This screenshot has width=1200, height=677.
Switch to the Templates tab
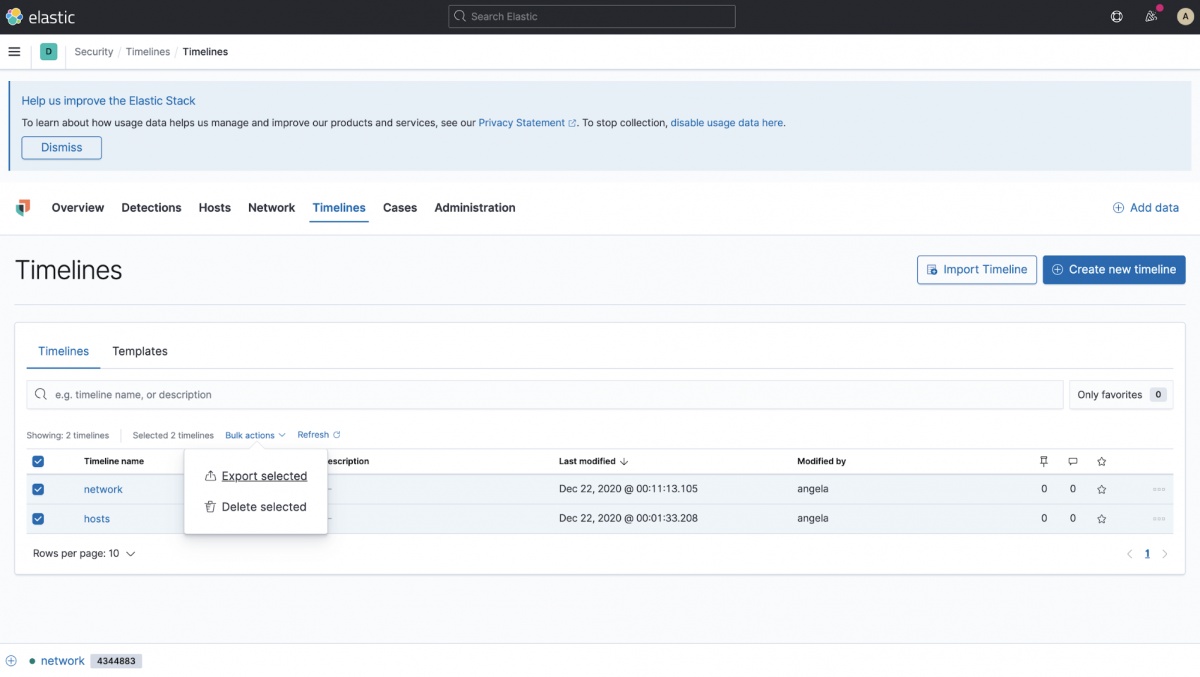140,352
